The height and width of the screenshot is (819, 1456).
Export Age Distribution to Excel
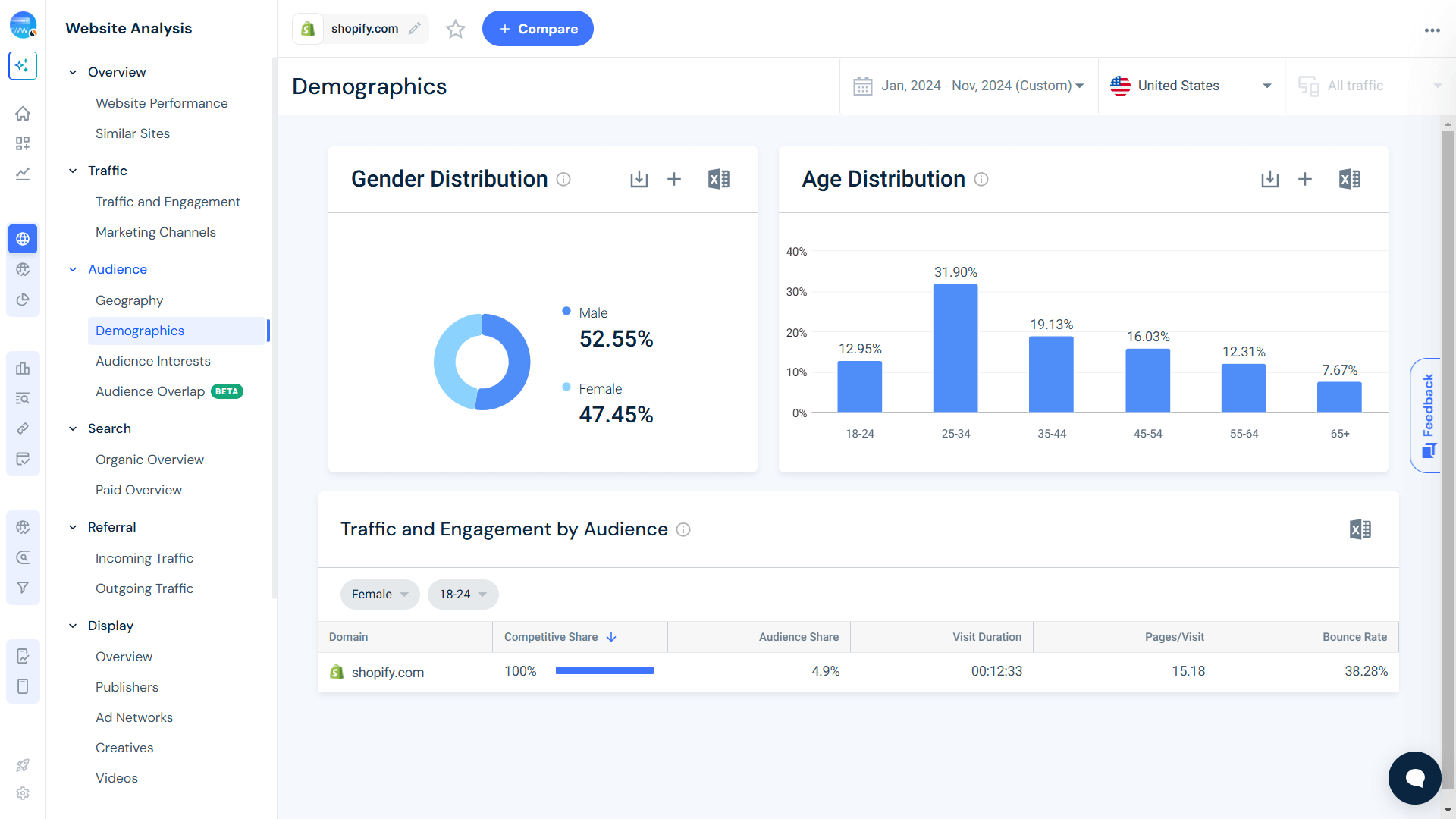pyautogui.click(x=1349, y=180)
